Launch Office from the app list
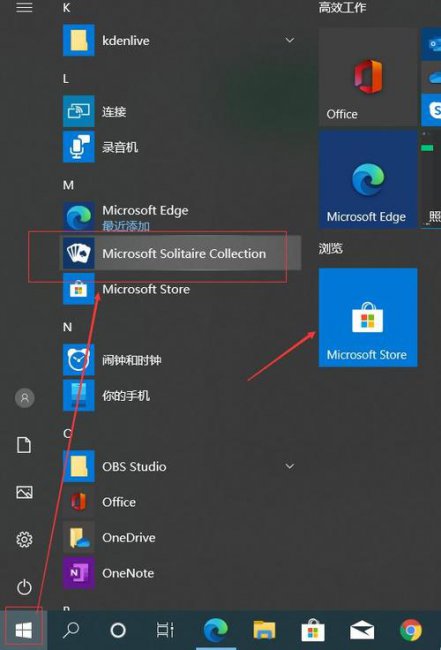The height and width of the screenshot is (650, 441). coord(179,502)
